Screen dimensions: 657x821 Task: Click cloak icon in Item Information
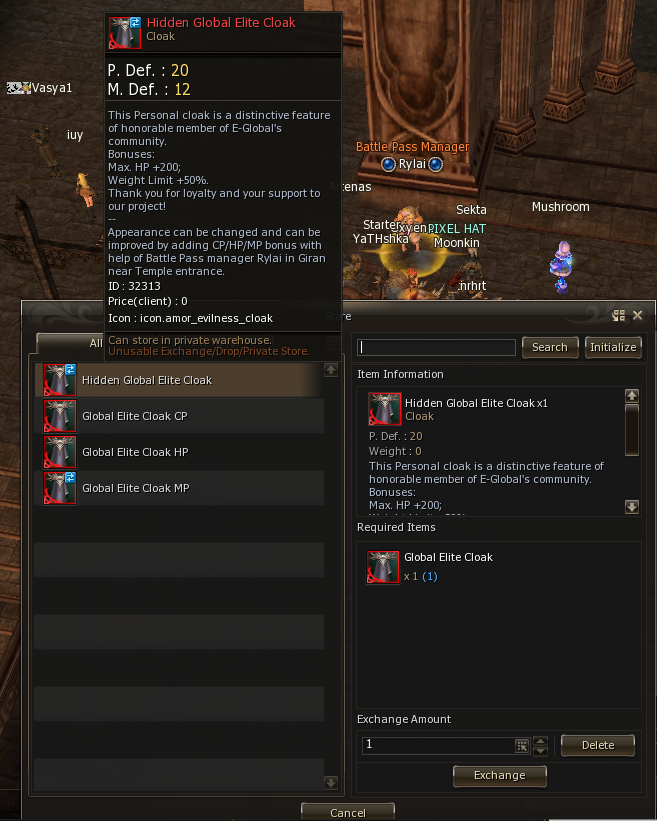pos(384,408)
